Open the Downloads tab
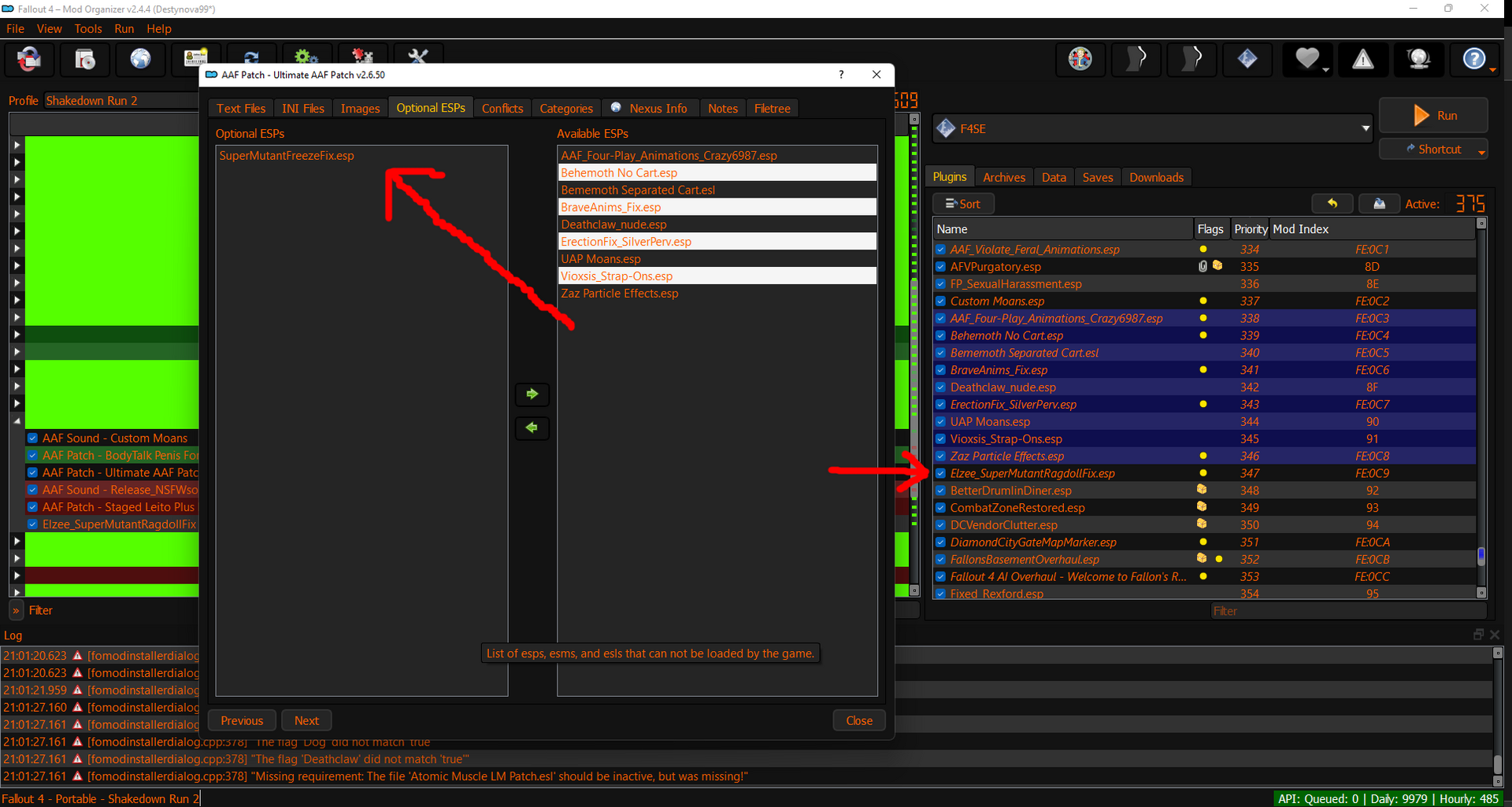The image size is (1512, 807). 1156,178
